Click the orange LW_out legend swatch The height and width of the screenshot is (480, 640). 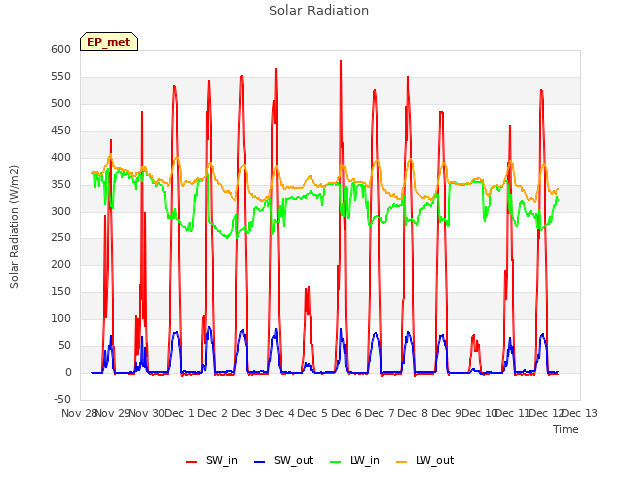[x=401, y=461]
